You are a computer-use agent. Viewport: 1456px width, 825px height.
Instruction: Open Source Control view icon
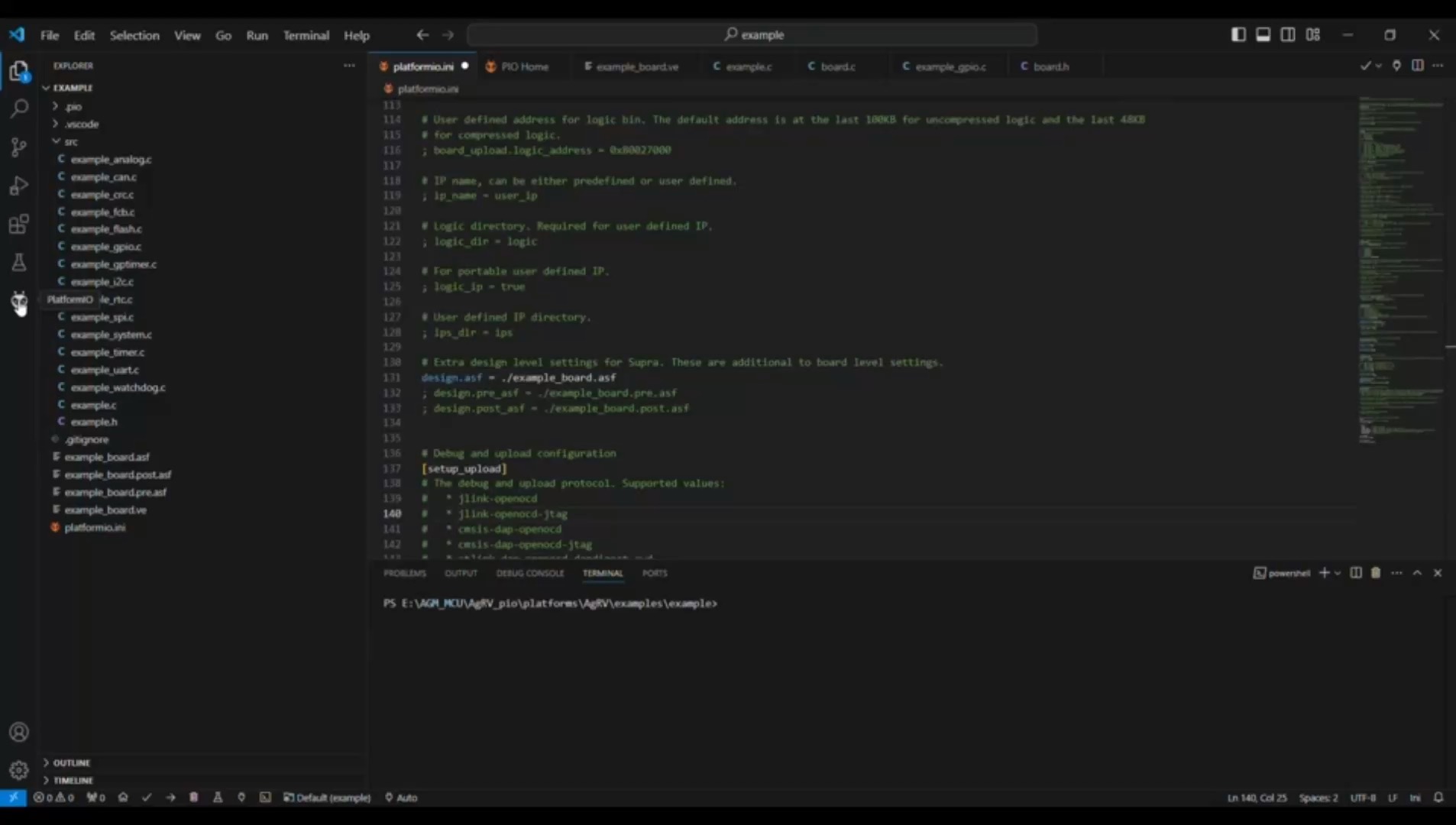click(x=19, y=147)
